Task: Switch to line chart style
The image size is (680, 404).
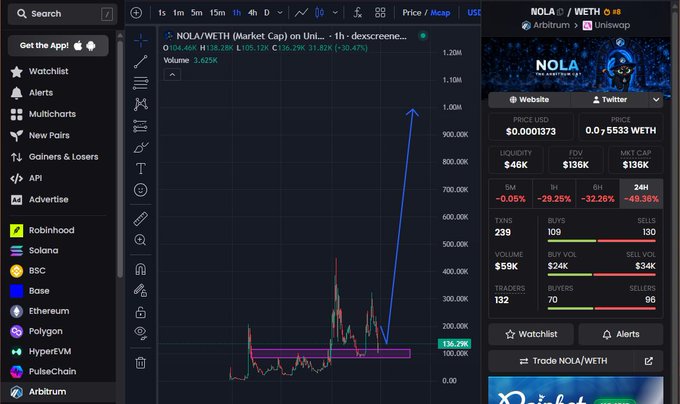Action: pyautogui.click(x=301, y=13)
